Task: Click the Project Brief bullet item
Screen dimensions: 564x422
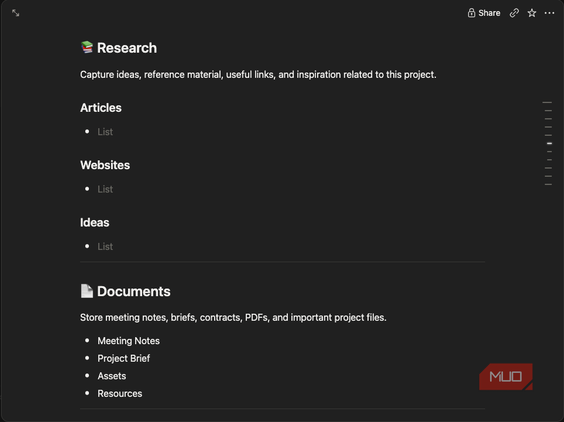Action: pos(123,358)
